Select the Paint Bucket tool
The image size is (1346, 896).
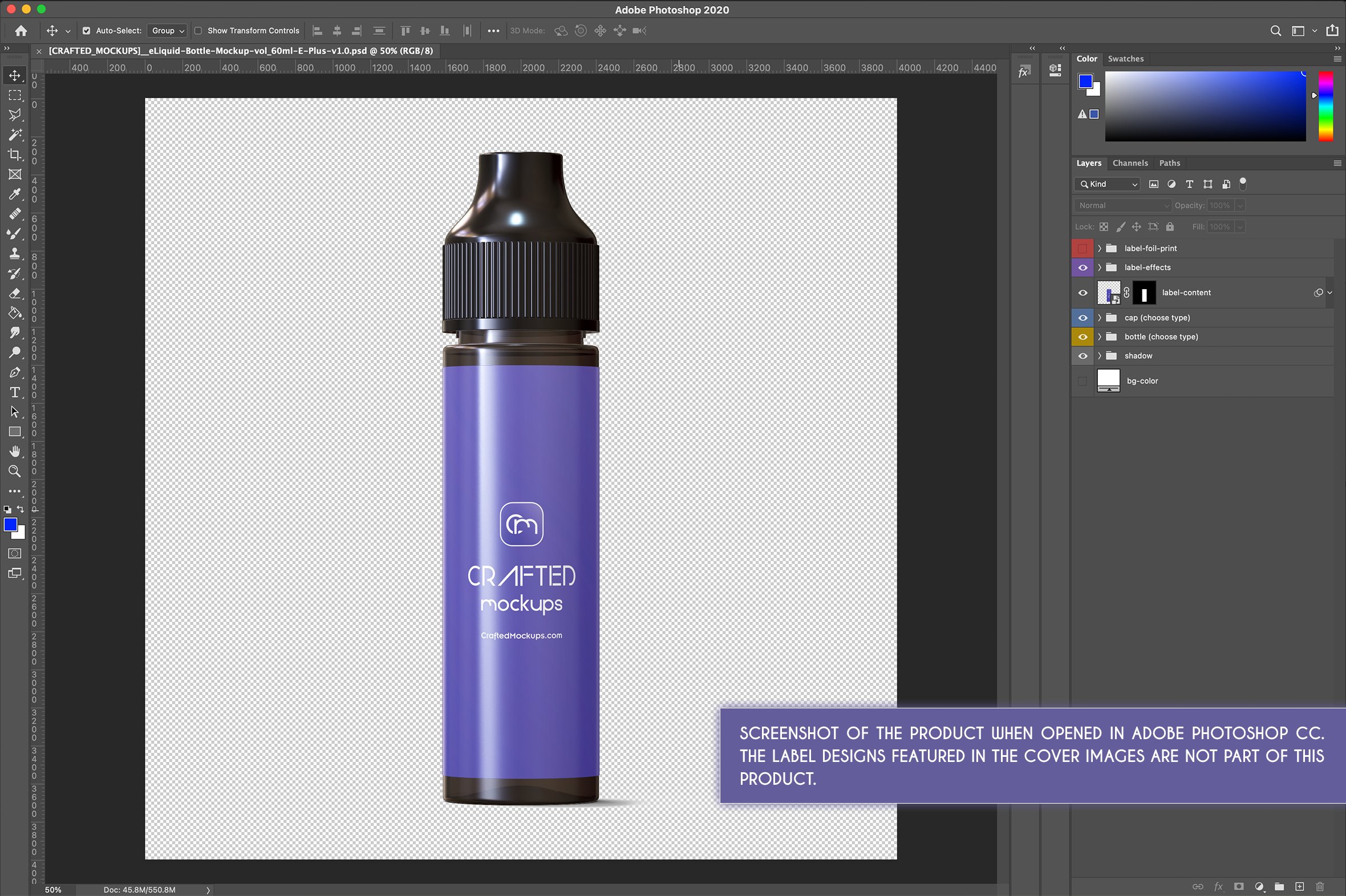point(15,313)
